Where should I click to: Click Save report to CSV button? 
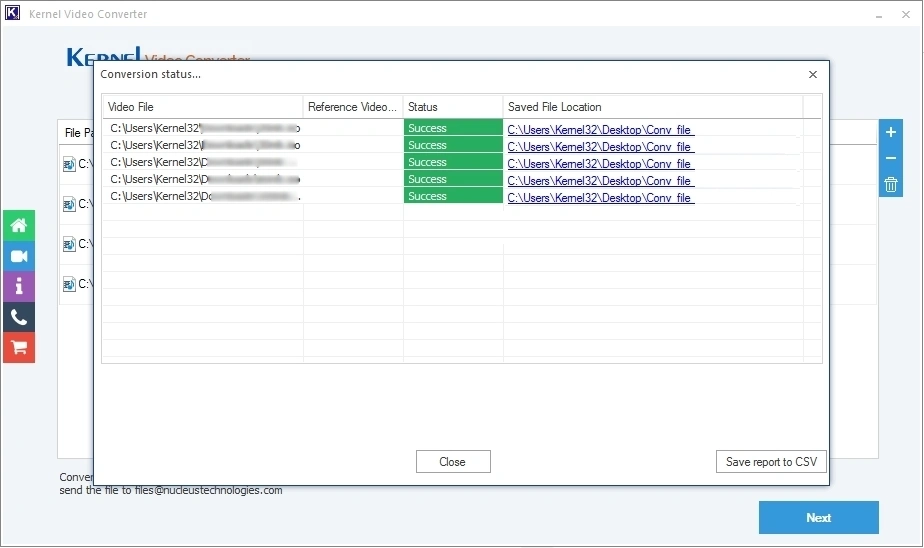coord(771,462)
